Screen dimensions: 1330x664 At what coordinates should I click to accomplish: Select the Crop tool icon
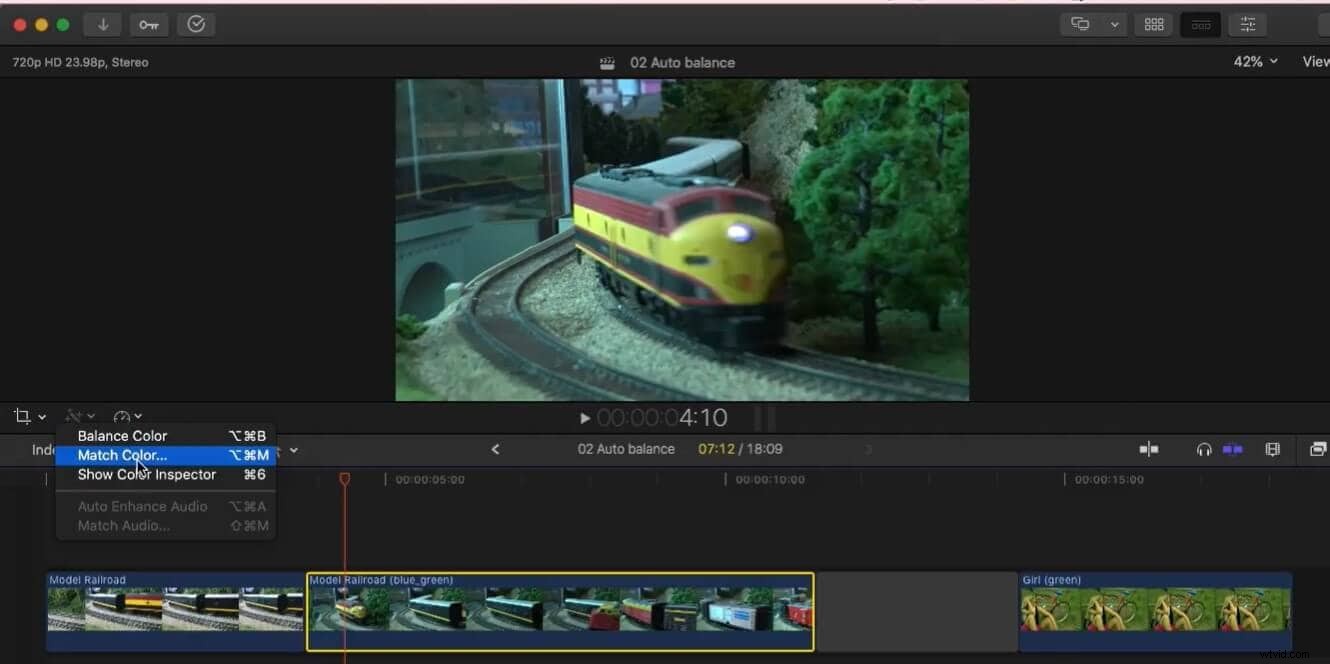(x=23, y=416)
